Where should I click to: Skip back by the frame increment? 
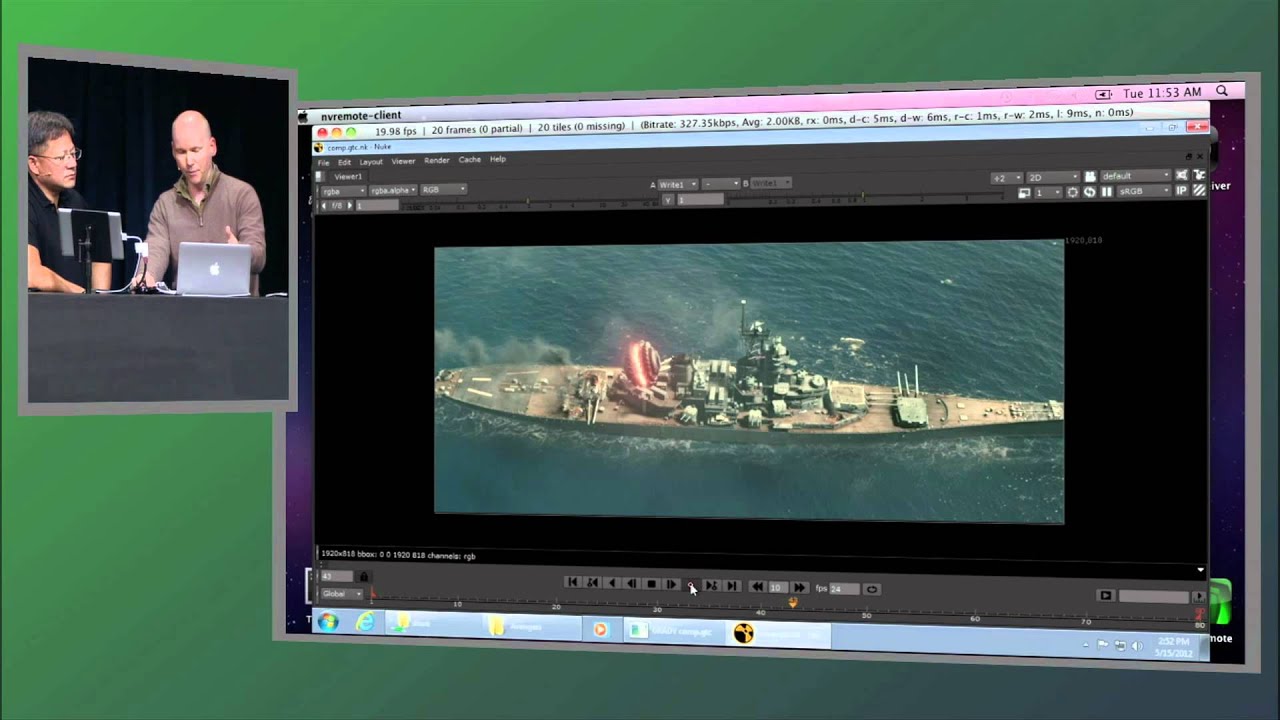[x=757, y=587]
